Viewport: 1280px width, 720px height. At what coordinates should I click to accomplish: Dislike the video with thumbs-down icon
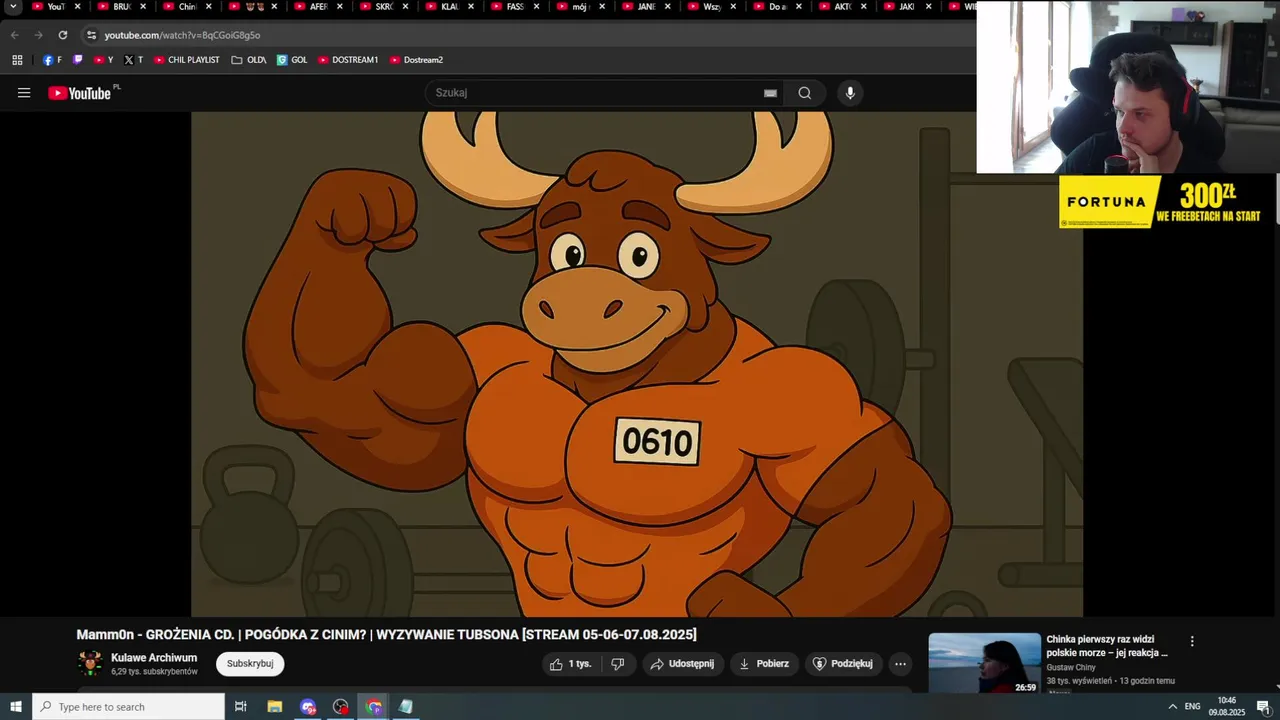618,664
